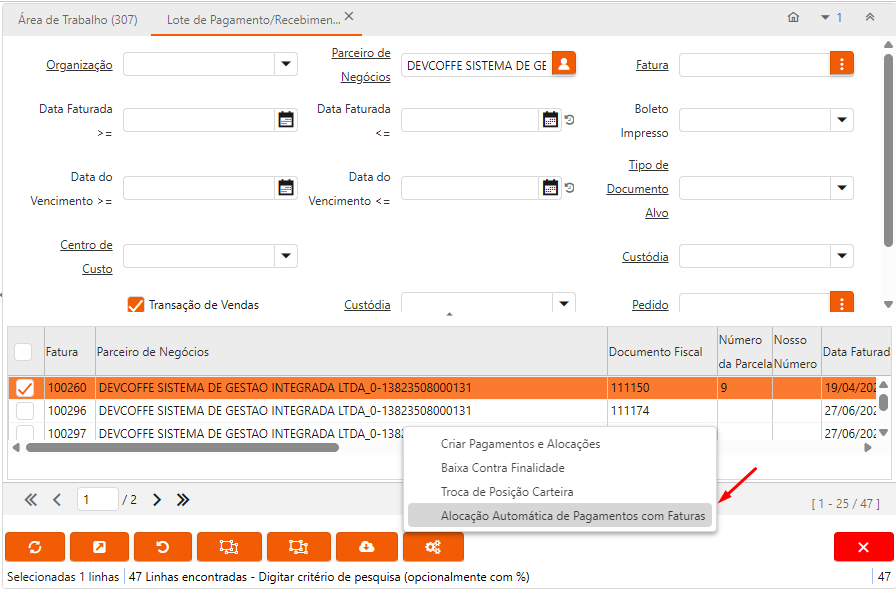Open the Boleto Impresso dropdown
The width and height of the screenshot is (896, 589).
tap(841, 120)
